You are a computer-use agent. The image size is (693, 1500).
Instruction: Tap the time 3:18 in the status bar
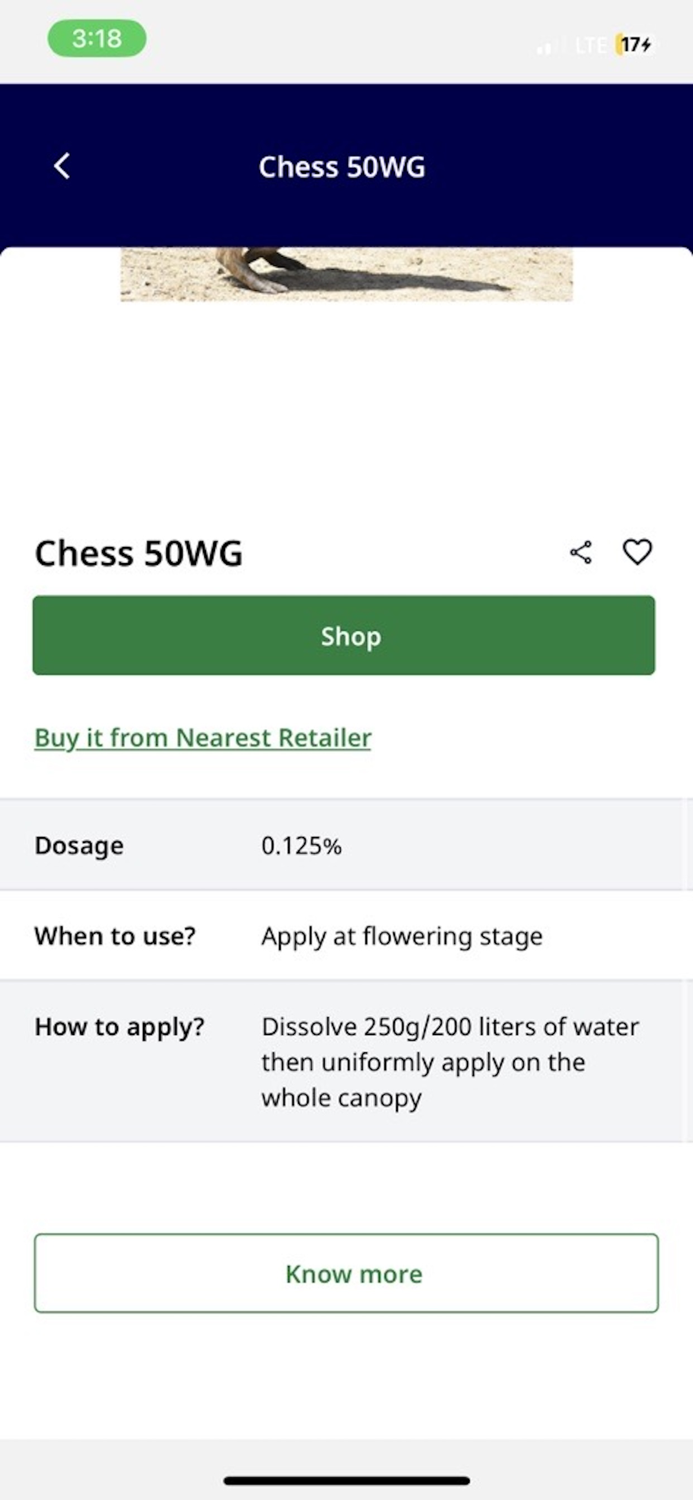coord(96,38)
